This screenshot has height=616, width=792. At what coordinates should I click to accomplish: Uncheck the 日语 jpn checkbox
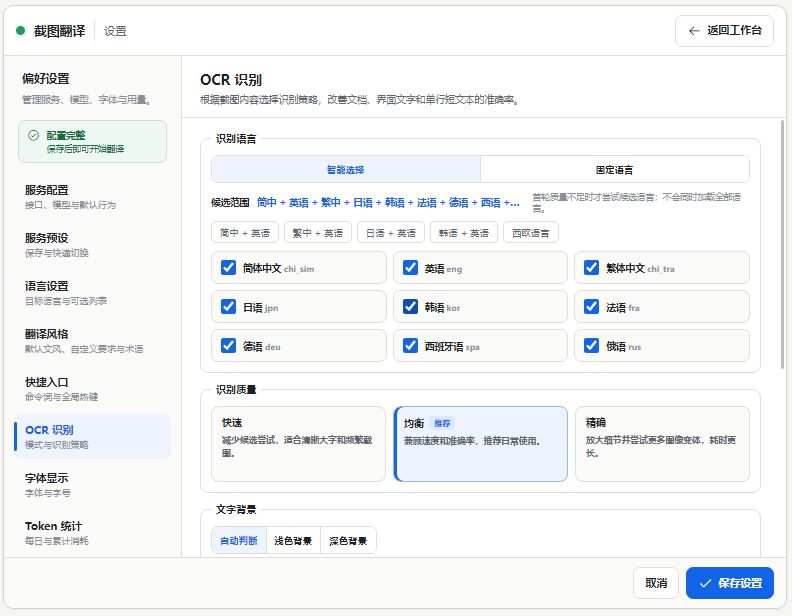tap(228, 306)
